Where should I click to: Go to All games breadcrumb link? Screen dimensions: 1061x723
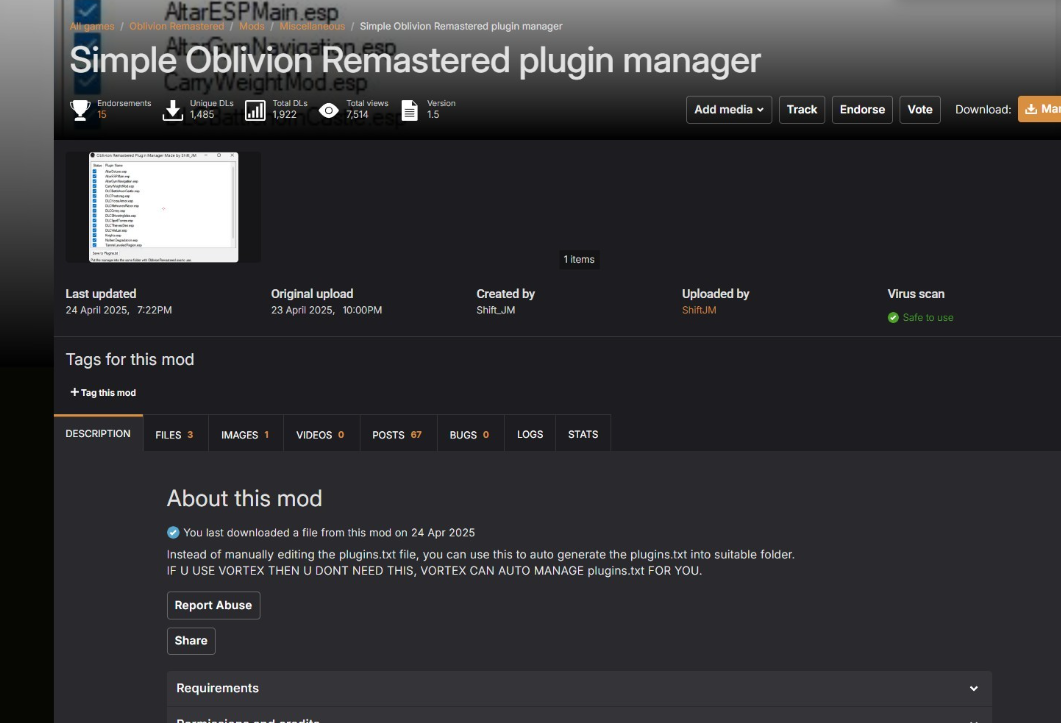click(x=92, y=26)
